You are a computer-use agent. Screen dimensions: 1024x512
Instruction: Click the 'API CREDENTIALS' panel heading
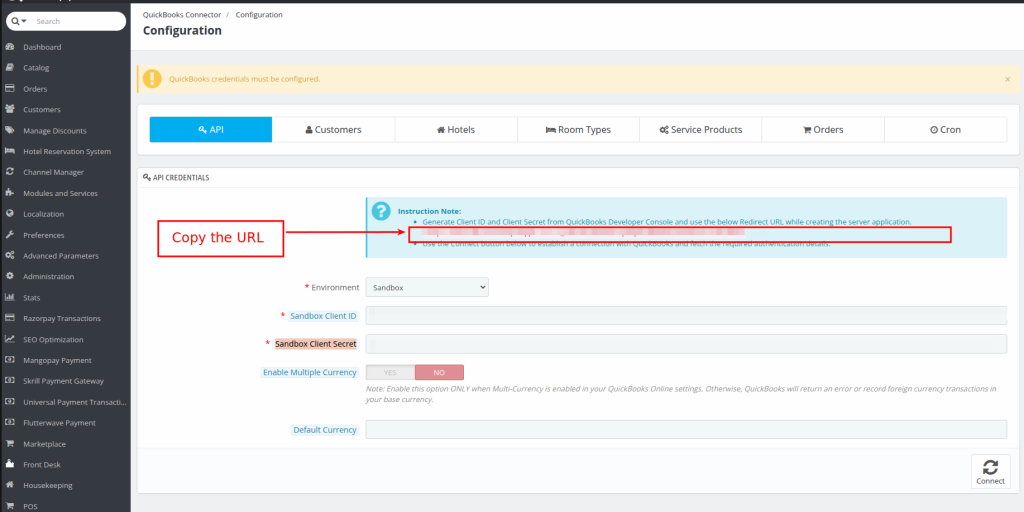tap(181, 178)
